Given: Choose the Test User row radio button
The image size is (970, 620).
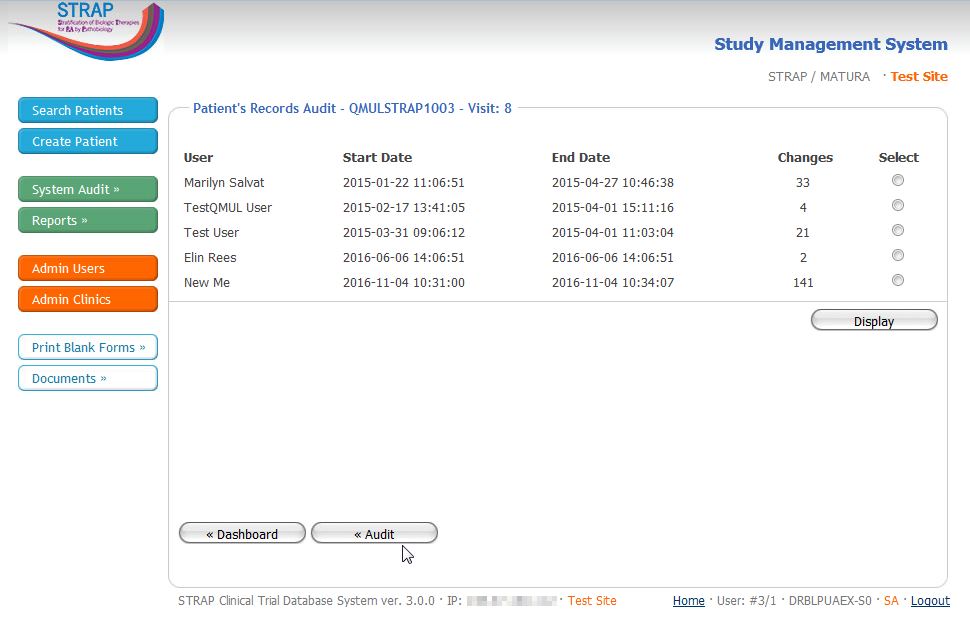Looking at the screenshot, I should coord(897,231).
